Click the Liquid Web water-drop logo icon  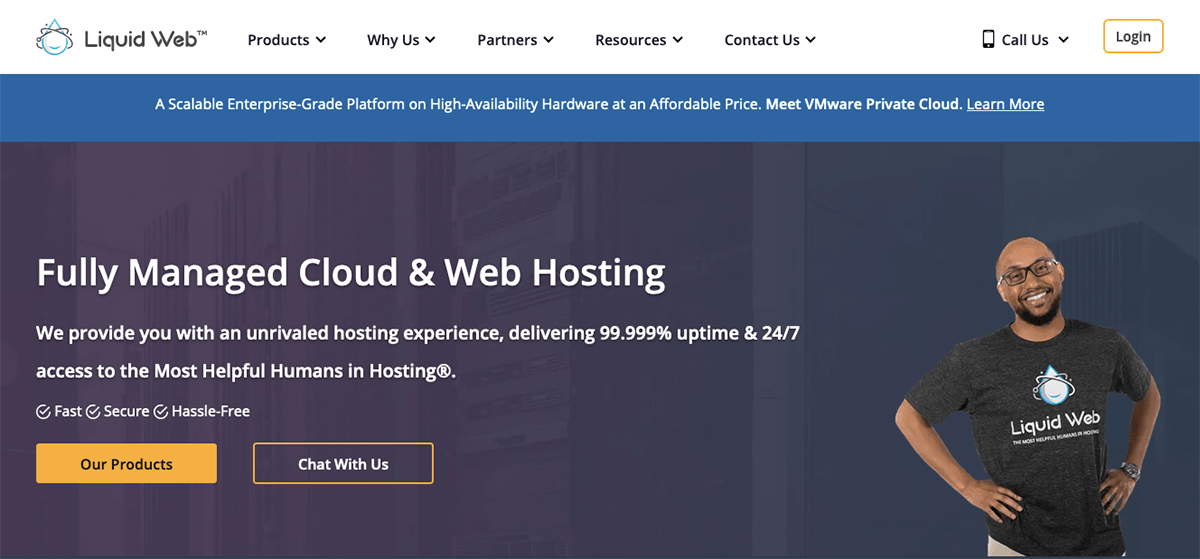[55, 38]
